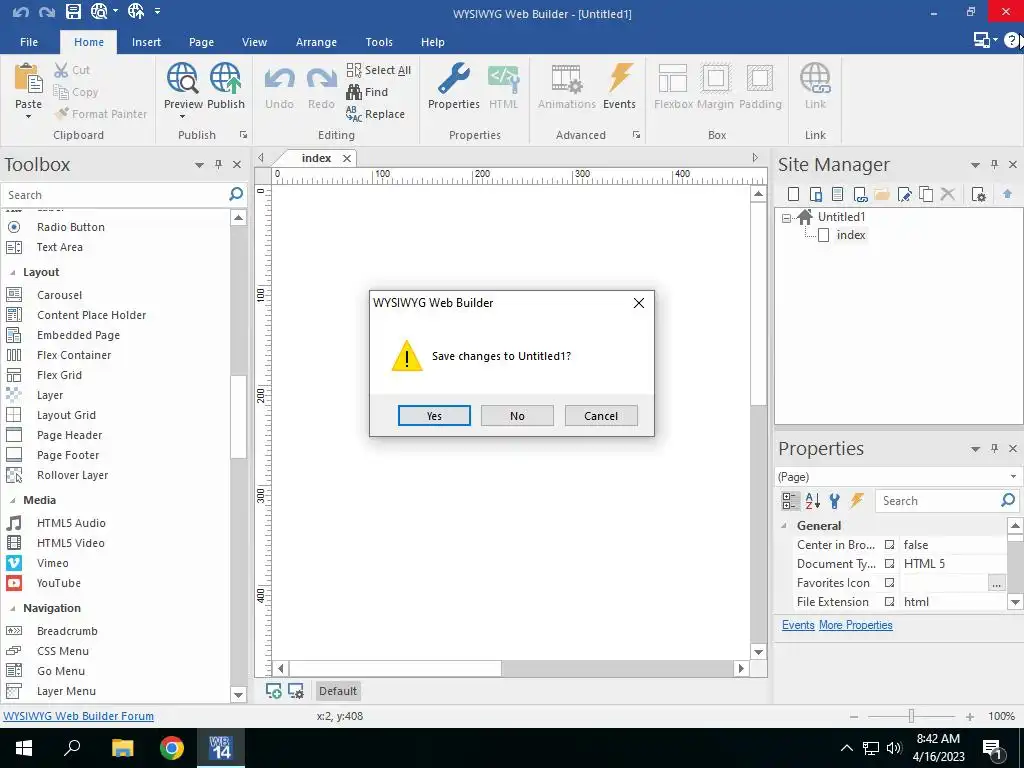Open the WYSIWYG Web Builder Forum link
Viewport: 1024px width, 768px height.
78,716
